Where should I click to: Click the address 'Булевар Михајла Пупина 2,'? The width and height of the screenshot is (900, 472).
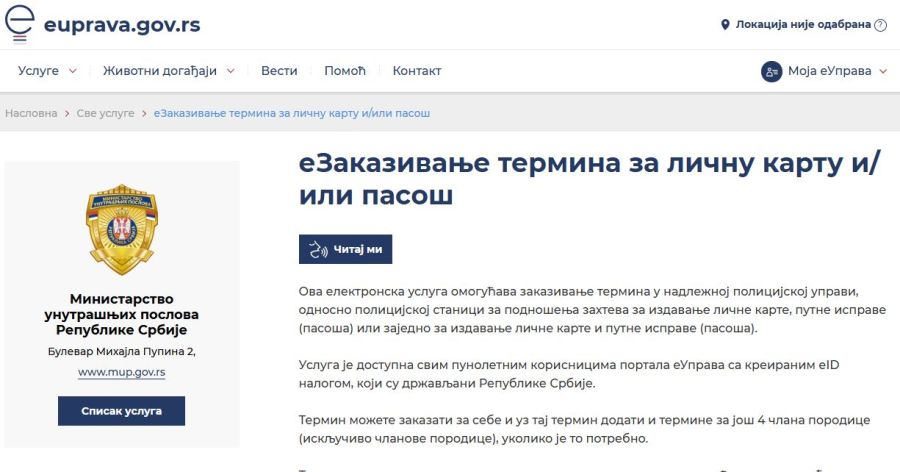(122, 351)
